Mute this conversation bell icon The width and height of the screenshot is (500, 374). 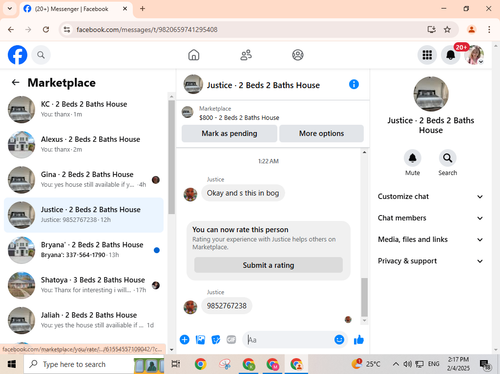point(412,158)
